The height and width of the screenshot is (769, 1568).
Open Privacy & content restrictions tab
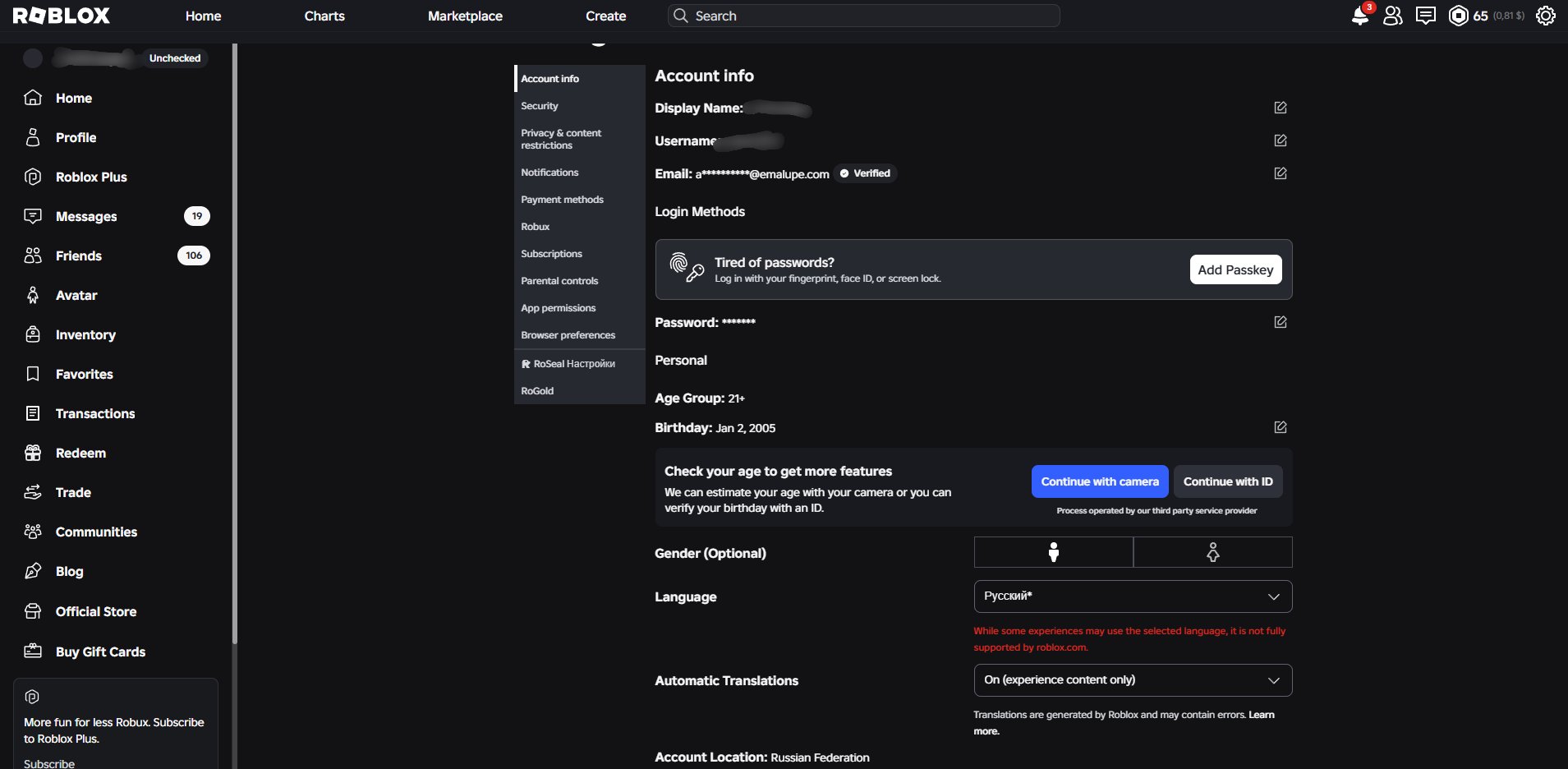point(580,139)
